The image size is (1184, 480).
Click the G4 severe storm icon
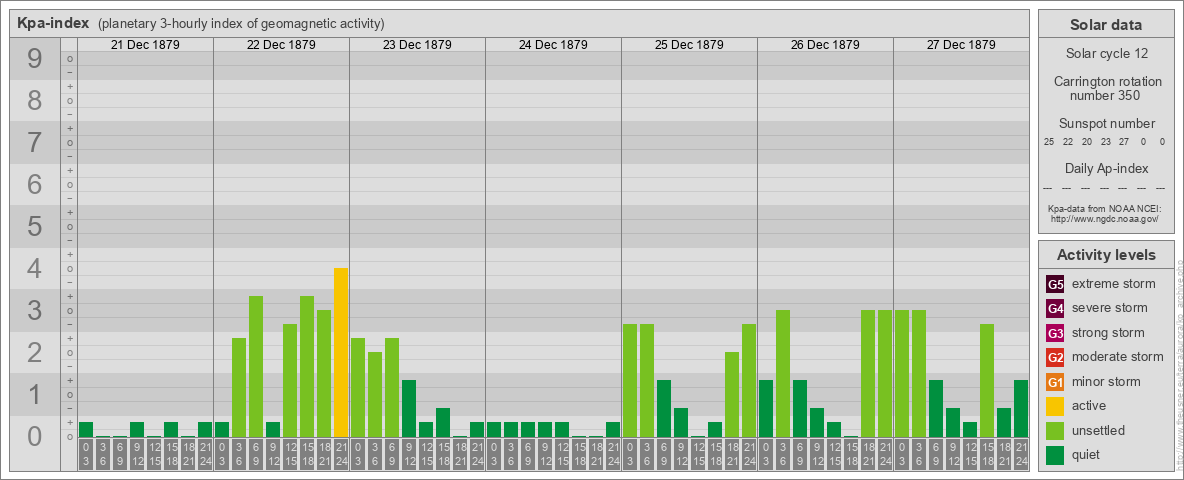1055,308
